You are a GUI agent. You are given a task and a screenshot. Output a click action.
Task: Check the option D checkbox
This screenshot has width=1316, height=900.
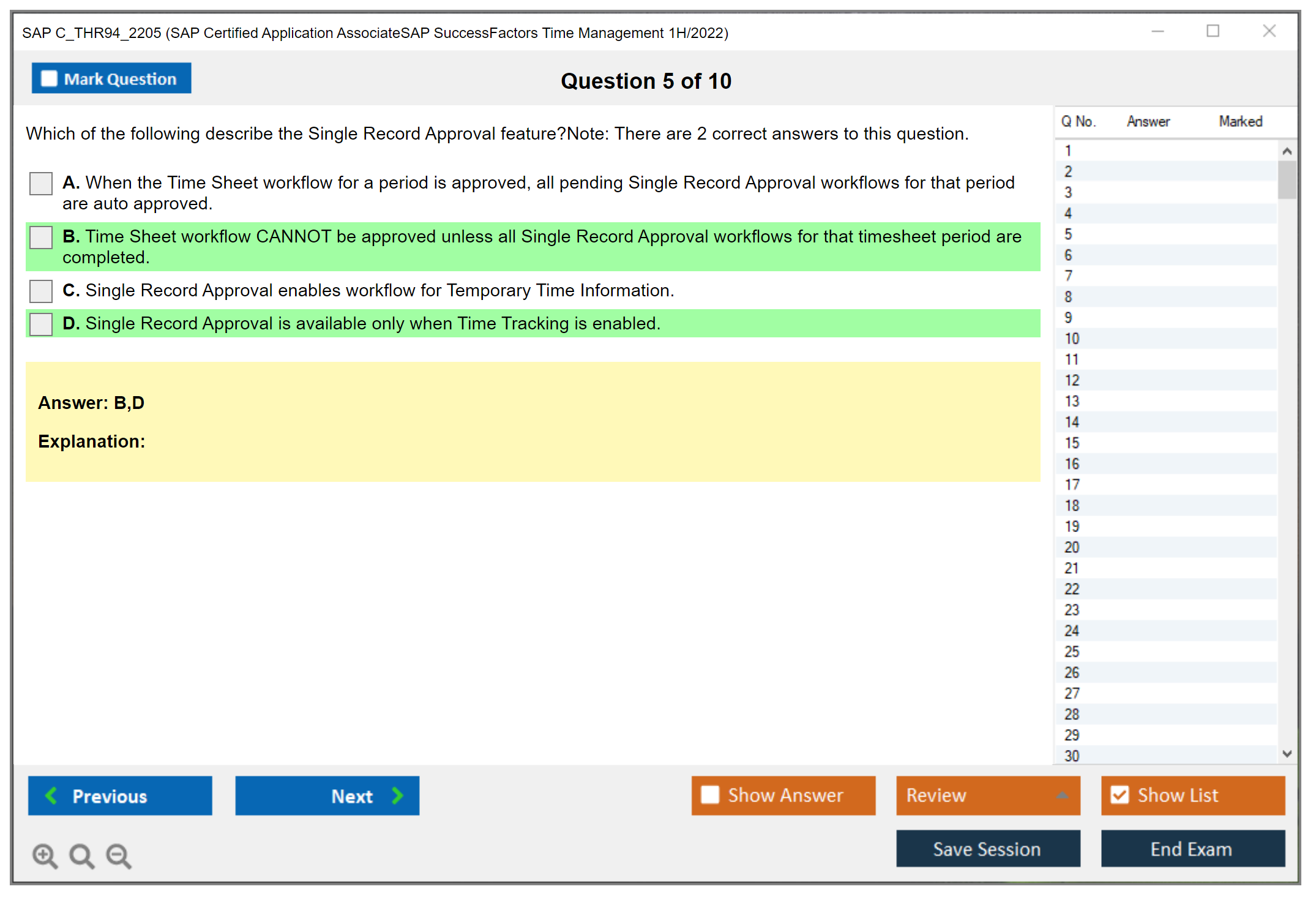(41, 324)
